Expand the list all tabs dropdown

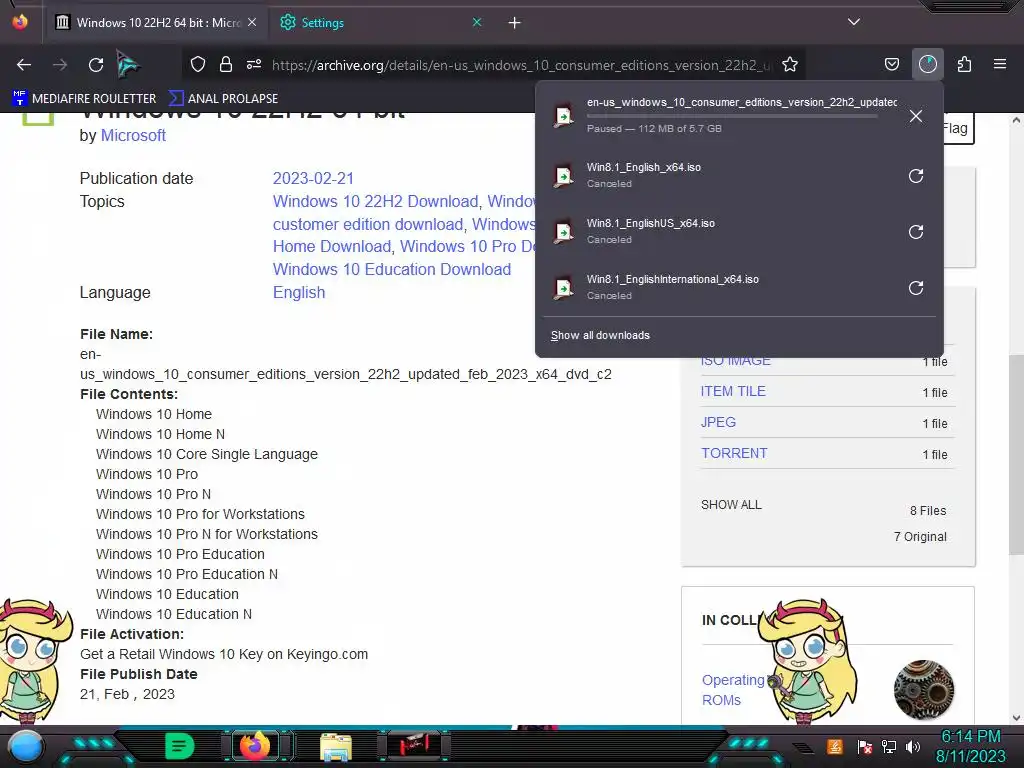[854, 22]
